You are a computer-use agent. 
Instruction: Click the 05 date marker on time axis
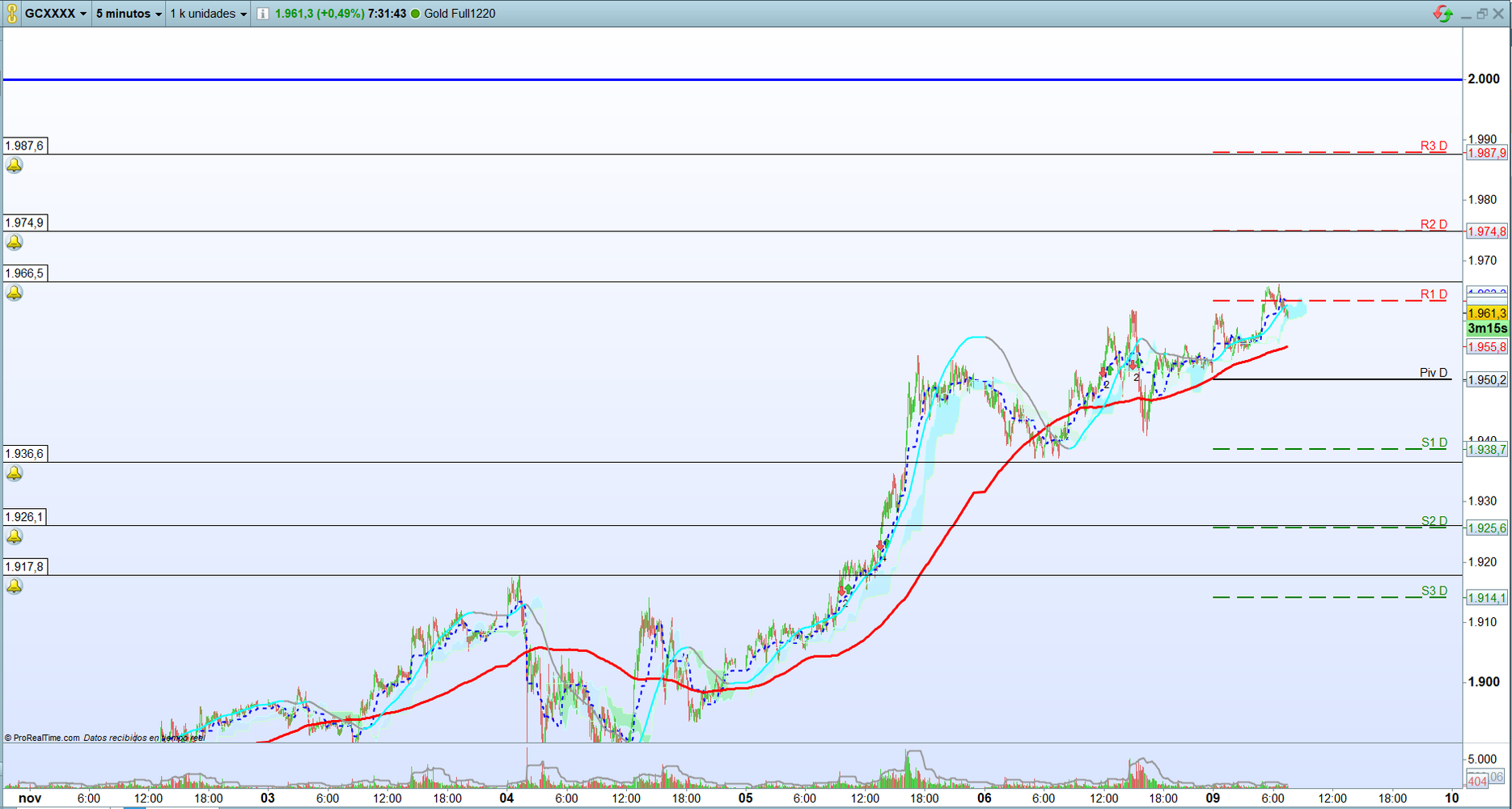(745, 798)
